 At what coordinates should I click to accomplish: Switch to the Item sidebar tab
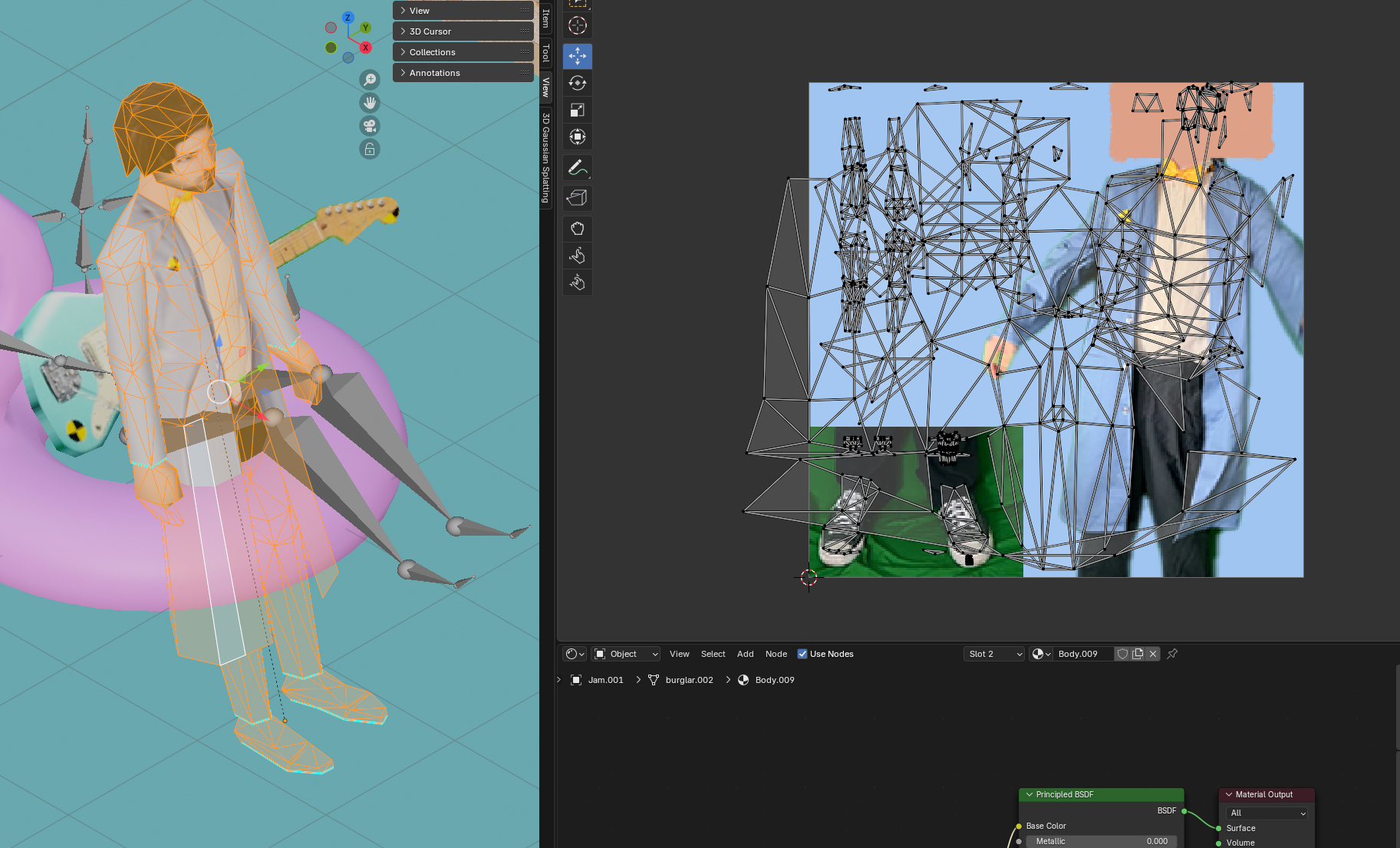pos(545,18)
